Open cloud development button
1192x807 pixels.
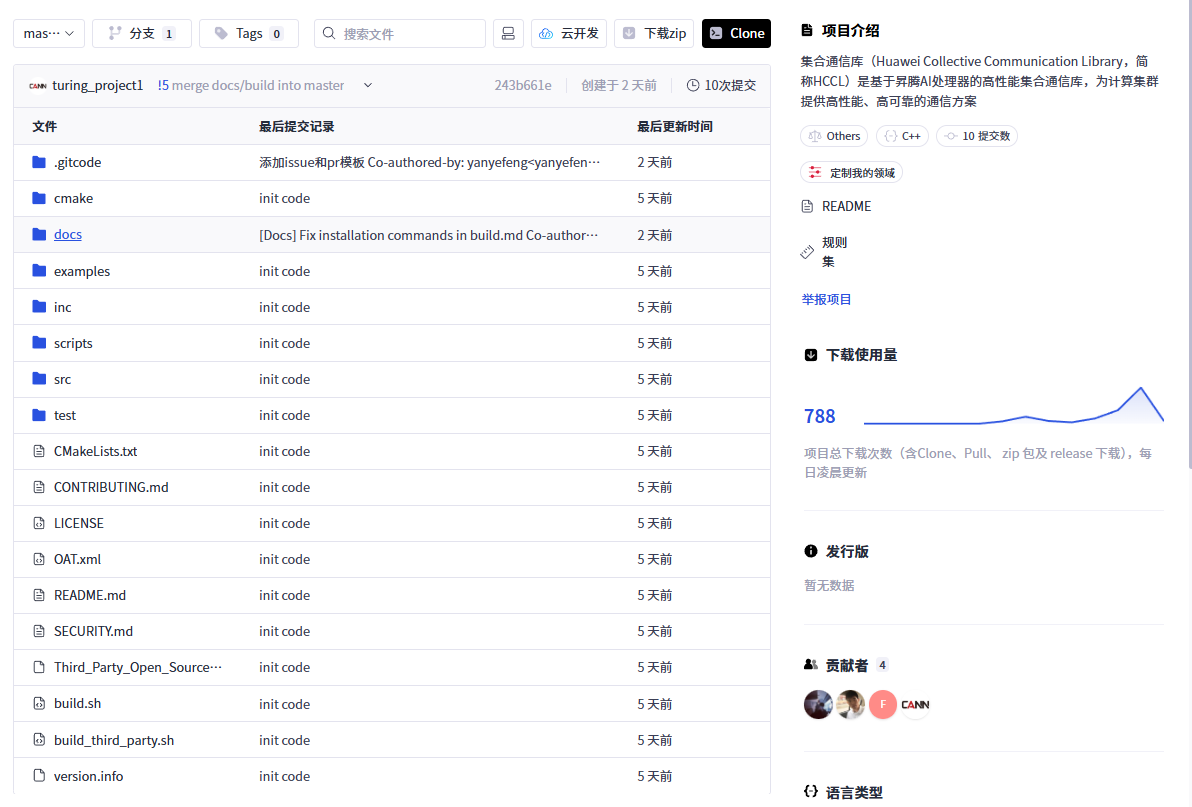click(569, 33)
